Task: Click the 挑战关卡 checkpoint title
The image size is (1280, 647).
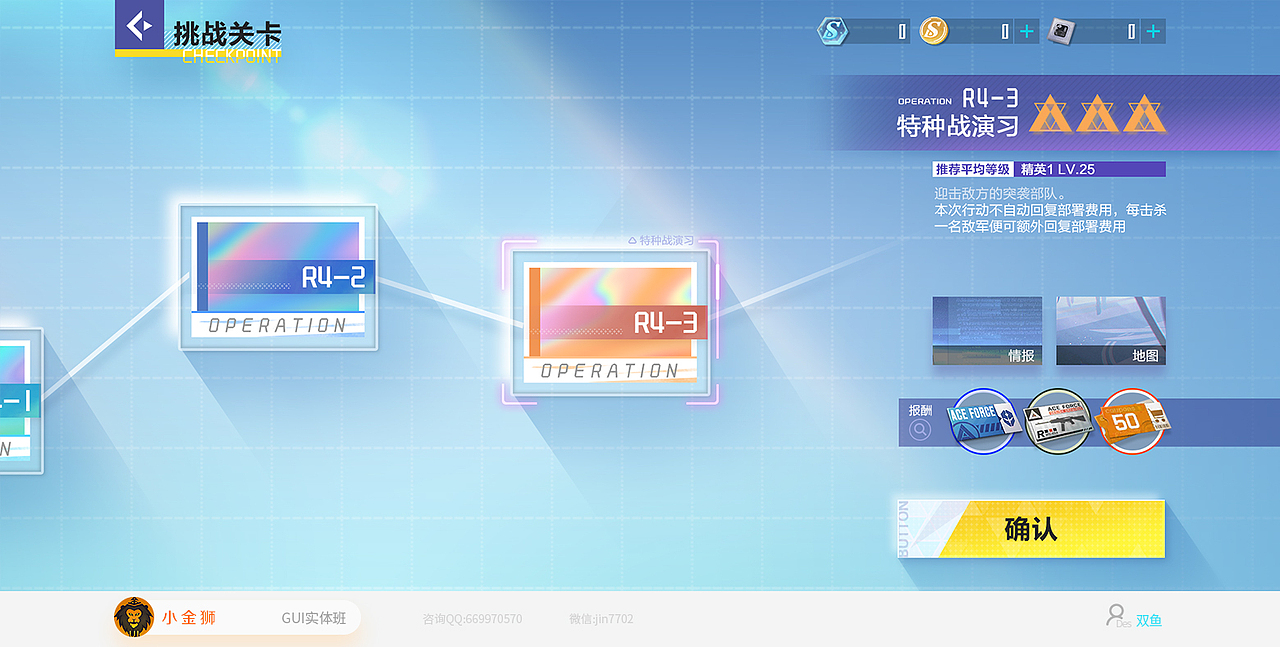Action: pyautogui.click(x=227, y=34)
